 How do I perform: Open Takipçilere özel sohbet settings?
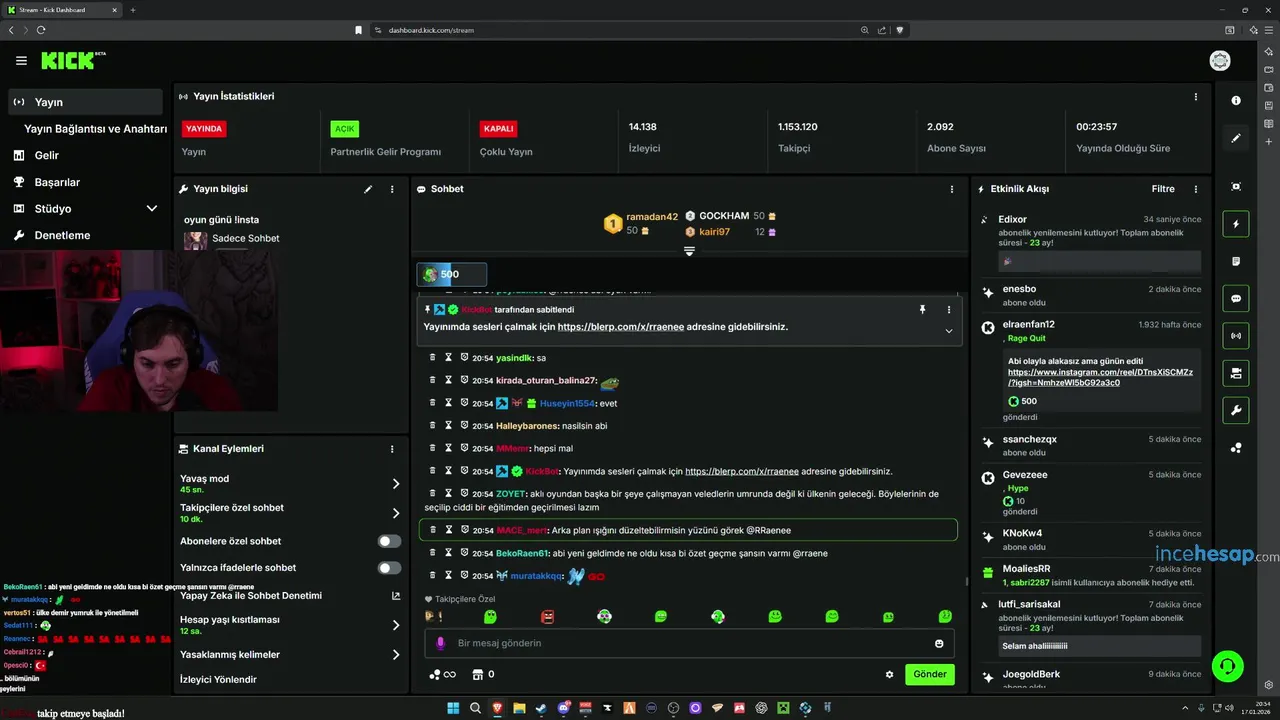coord(290,513)
